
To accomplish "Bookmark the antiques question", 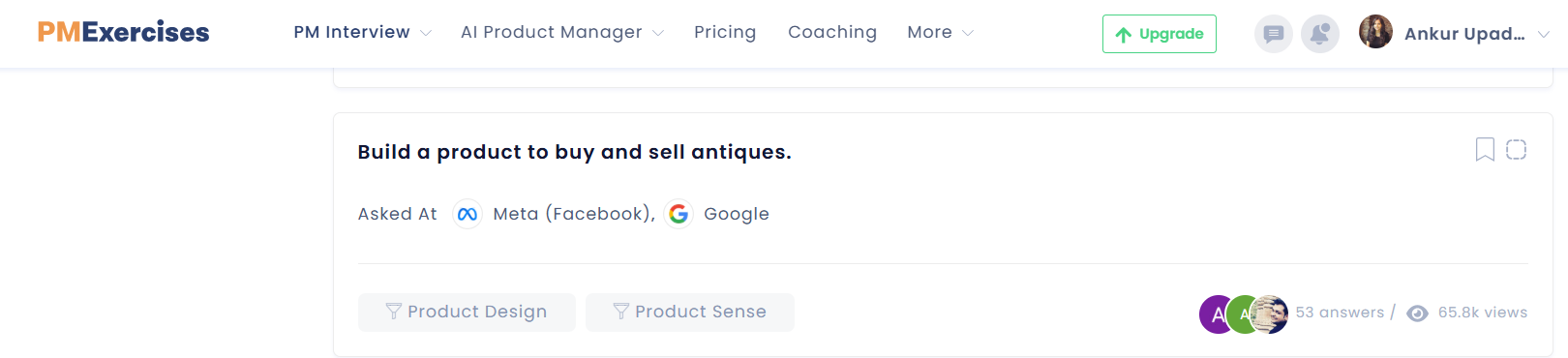I will [x=1485, y=149].
